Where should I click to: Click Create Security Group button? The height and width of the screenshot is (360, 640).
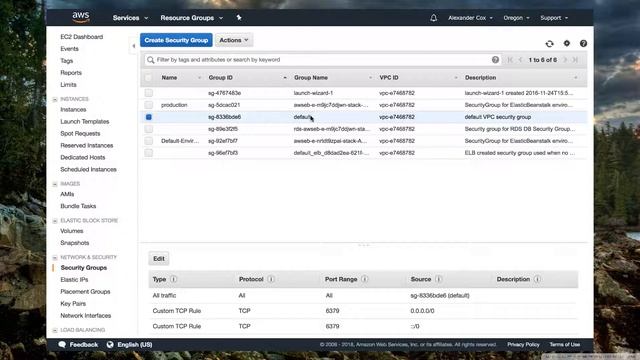[x=176, y=40]
